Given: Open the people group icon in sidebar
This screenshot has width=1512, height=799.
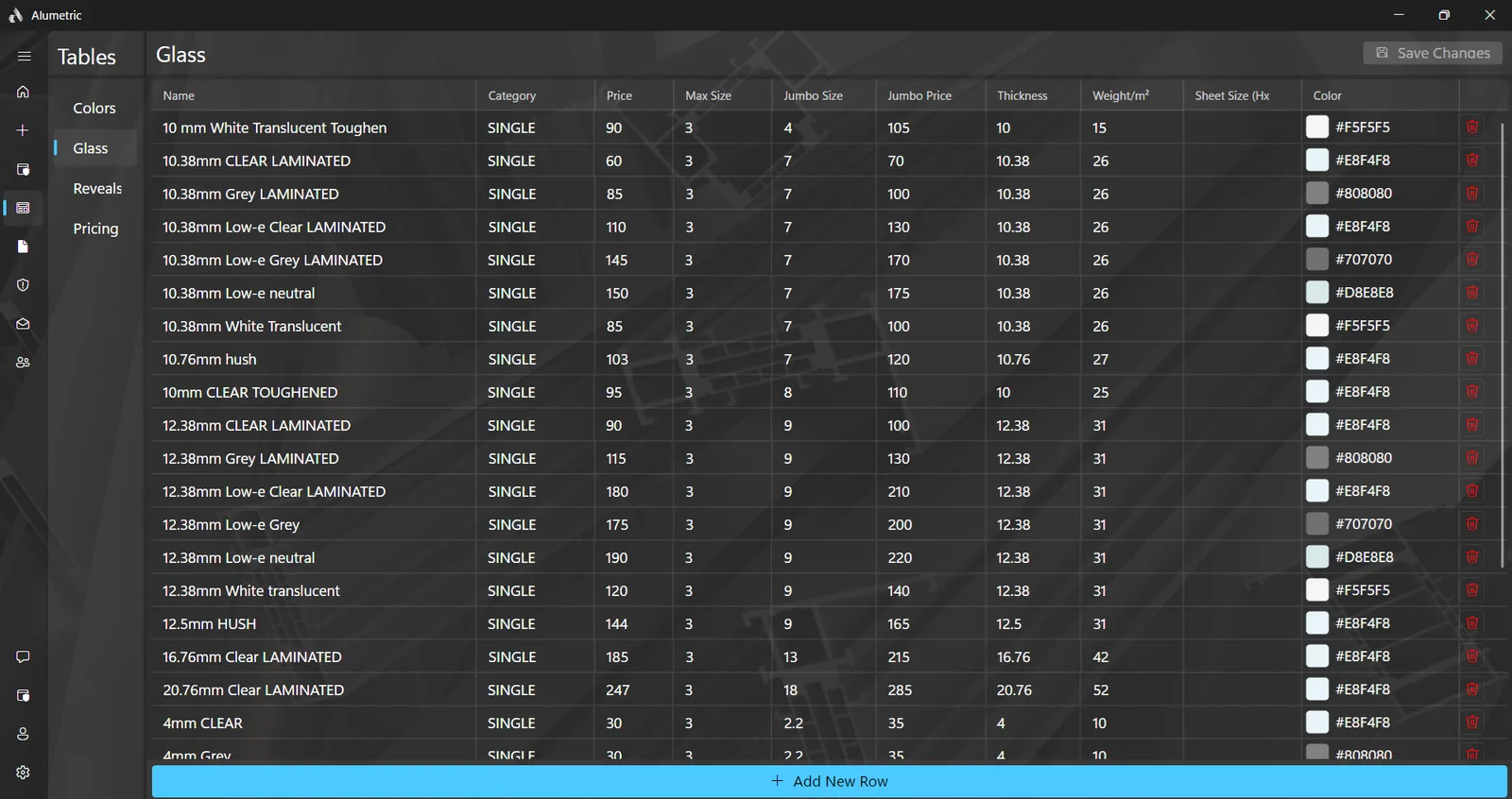Looking at the screenshot, I should 24,362.
